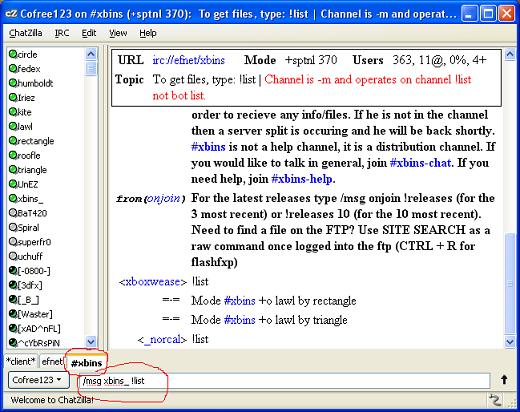The height and width of the screenshot is (412, 520).
Task: Open the irc://efnet/xbins URL link
Action: pyautogui.click(x=189, y=60)
